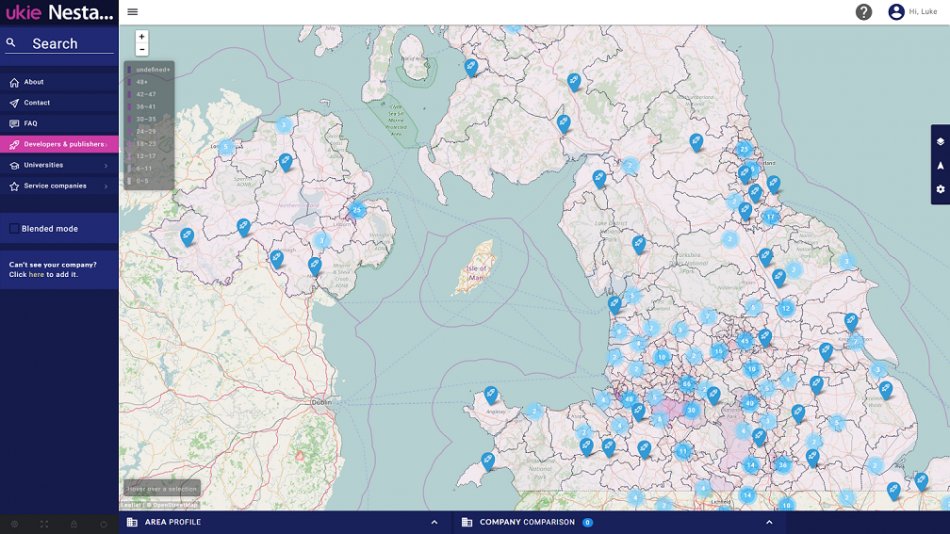950x534 pixels.
Task: Click the Company Comparison count badge
Action: coord(587,522)
